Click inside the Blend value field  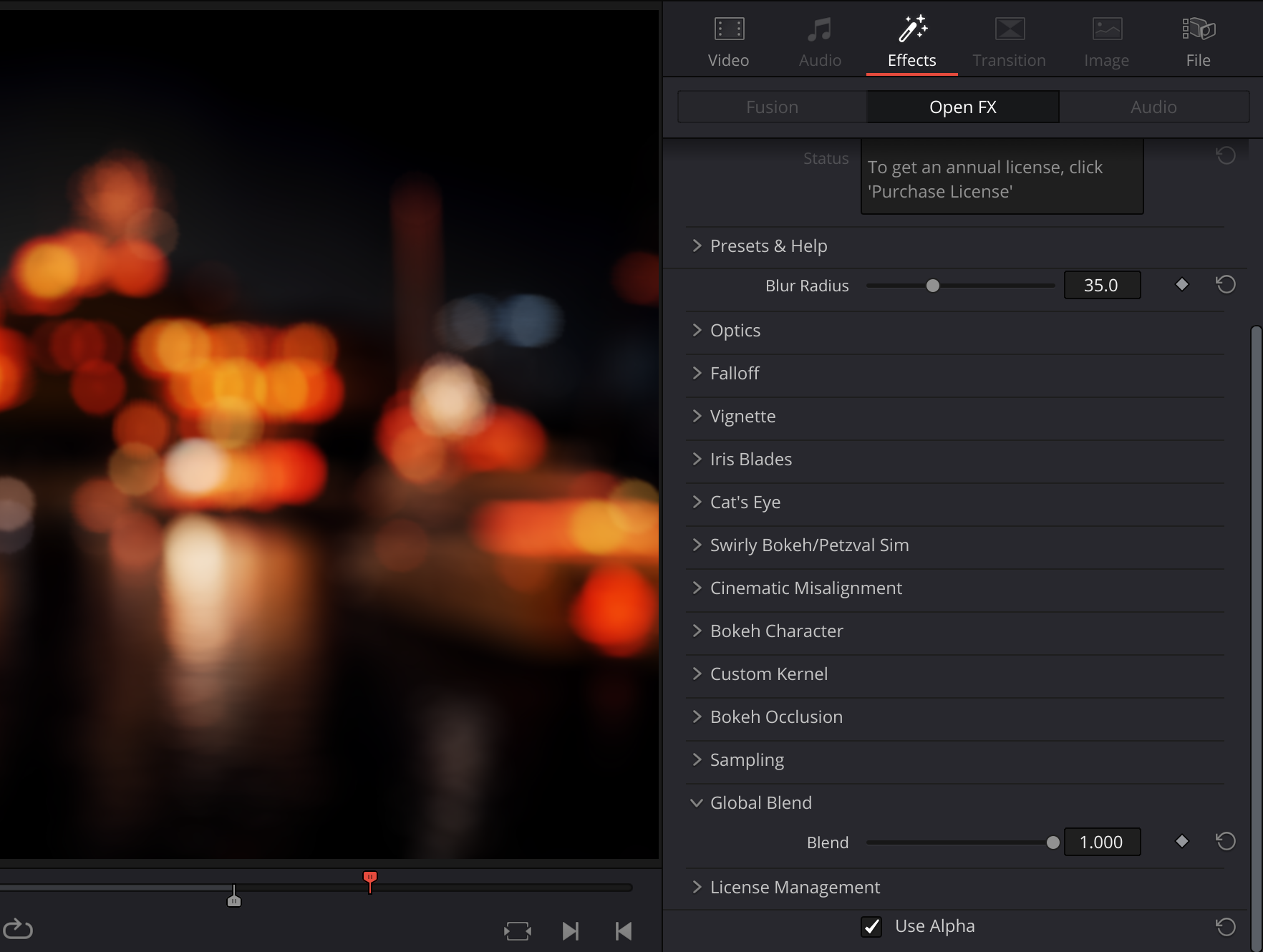(1102, 842)
